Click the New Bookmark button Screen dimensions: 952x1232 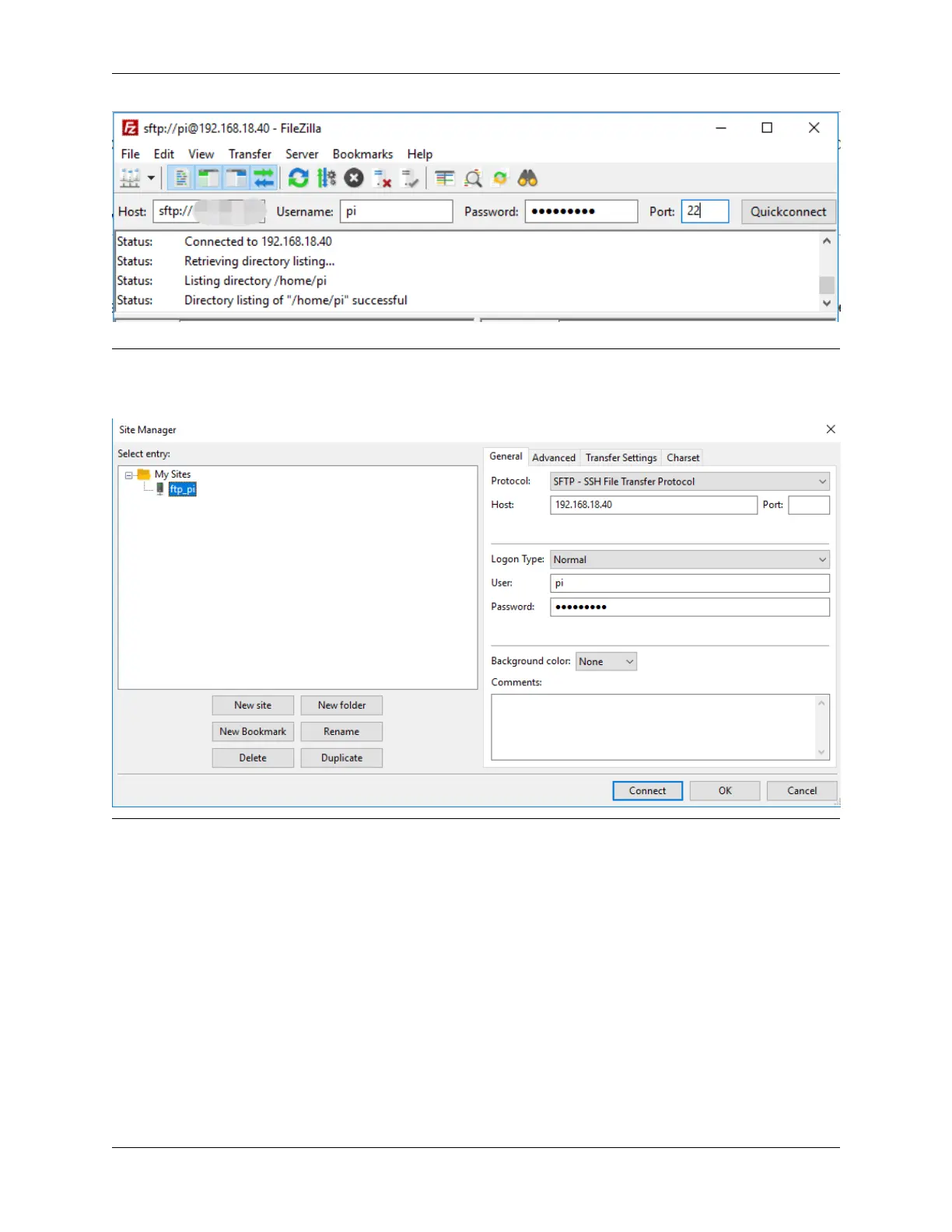253,732
